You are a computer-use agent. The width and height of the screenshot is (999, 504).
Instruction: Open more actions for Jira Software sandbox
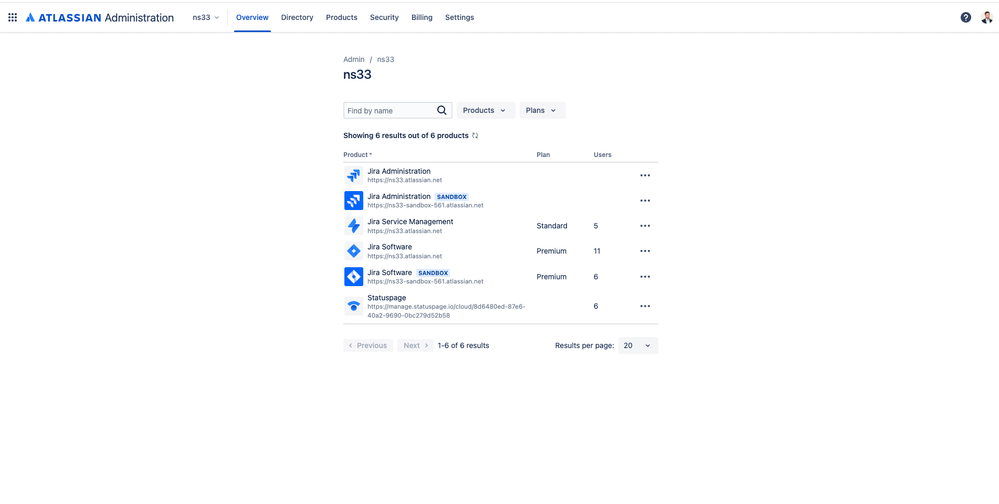[x=645, y=277]
